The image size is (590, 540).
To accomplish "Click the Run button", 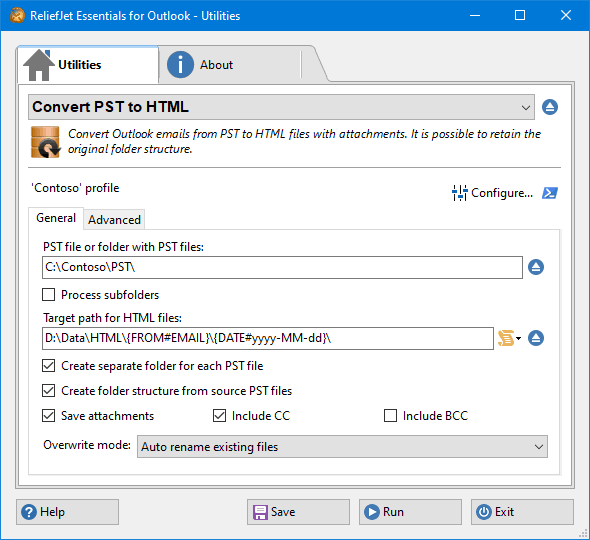I will point(410,512).
